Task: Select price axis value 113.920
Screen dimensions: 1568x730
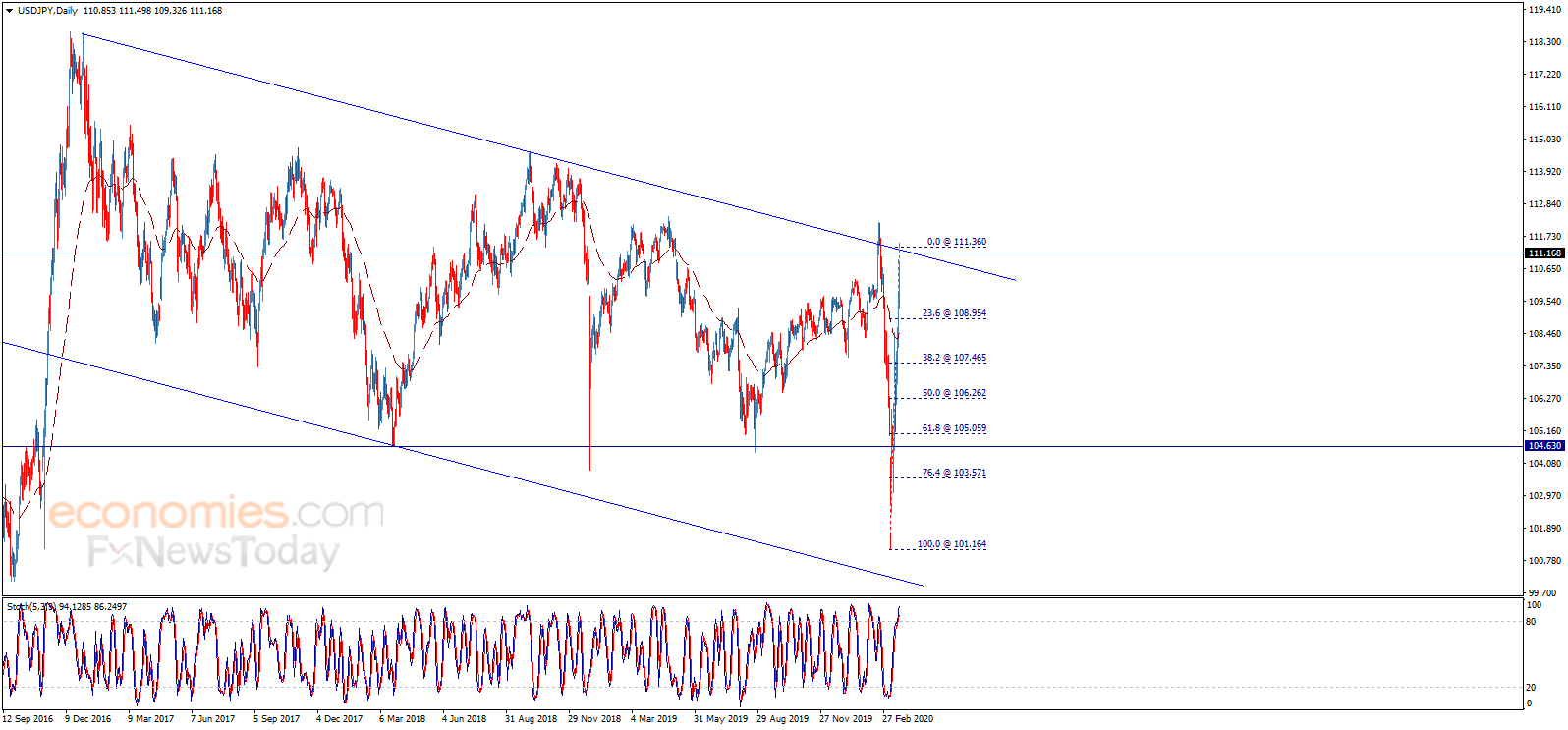Action: (1544, 172)
